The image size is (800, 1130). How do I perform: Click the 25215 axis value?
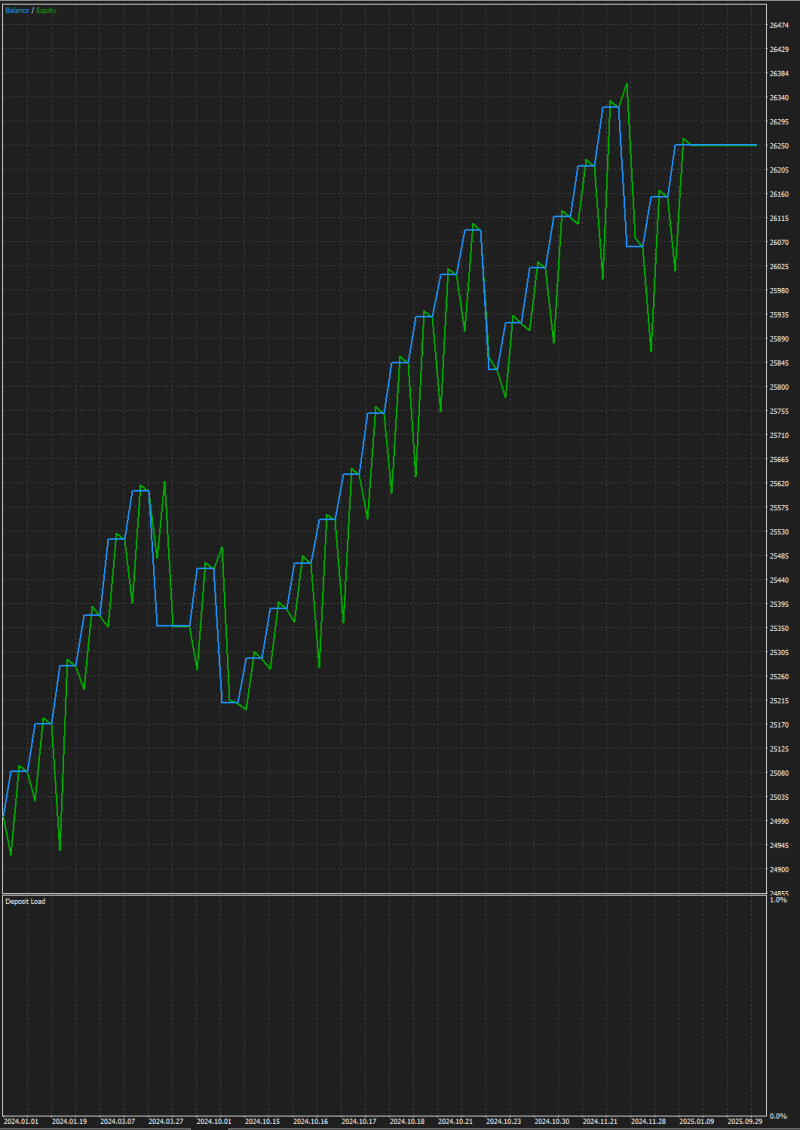point(778,700)
